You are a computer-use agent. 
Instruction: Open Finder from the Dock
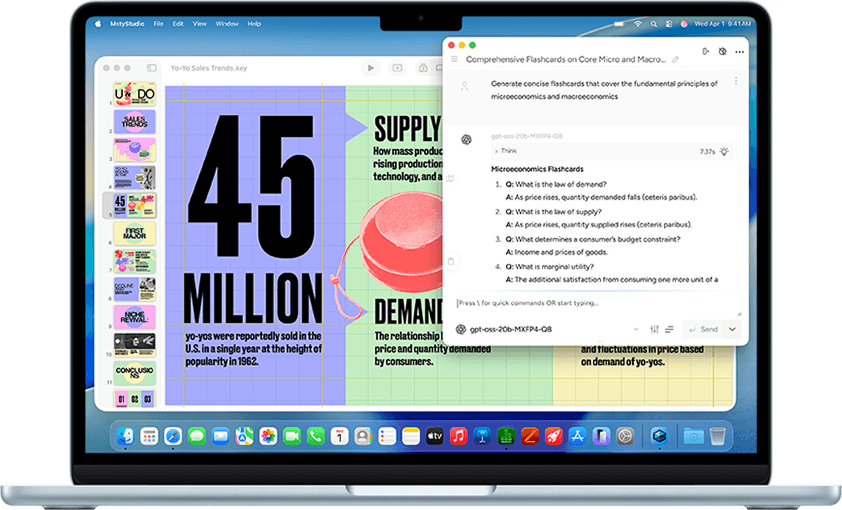click(x=126, y=436)
